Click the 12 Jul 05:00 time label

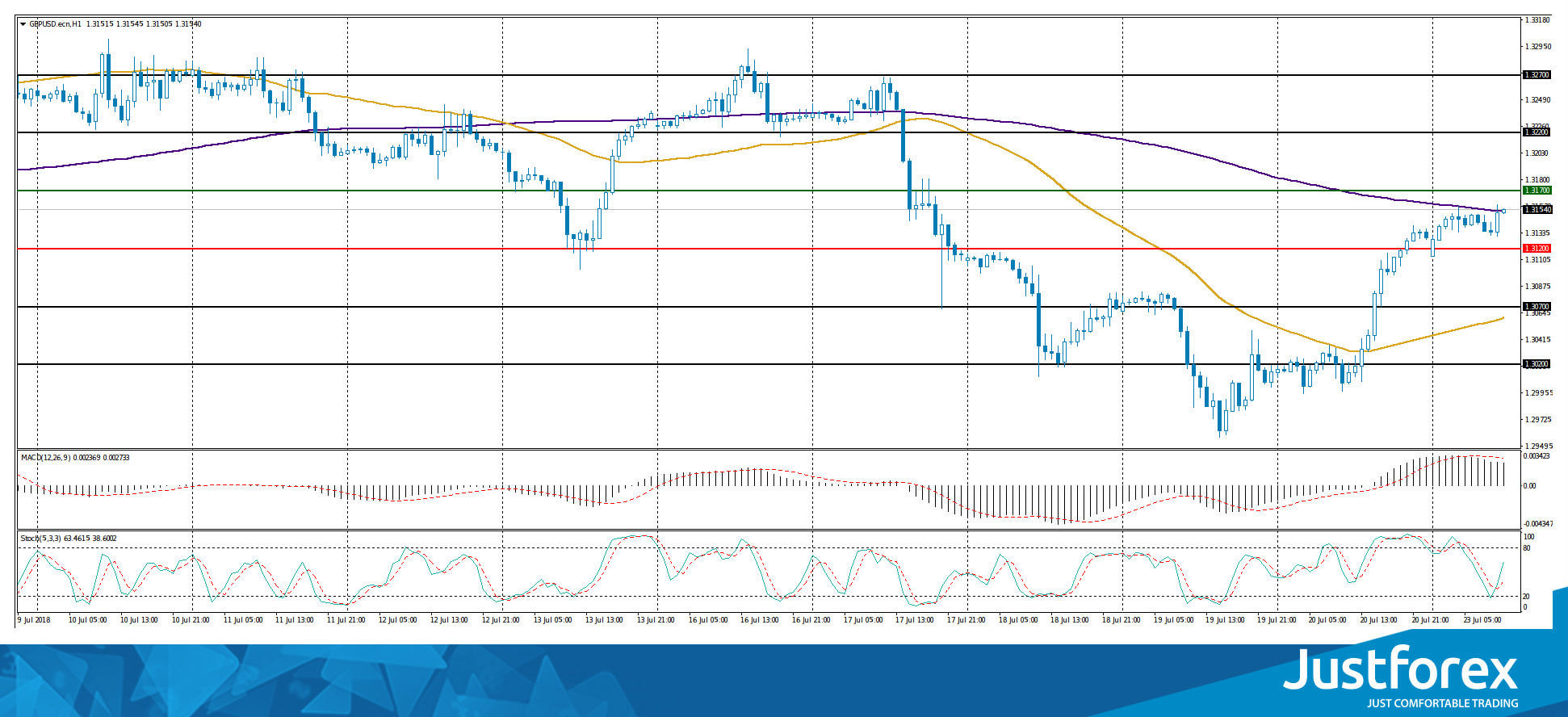click(398, 620)
